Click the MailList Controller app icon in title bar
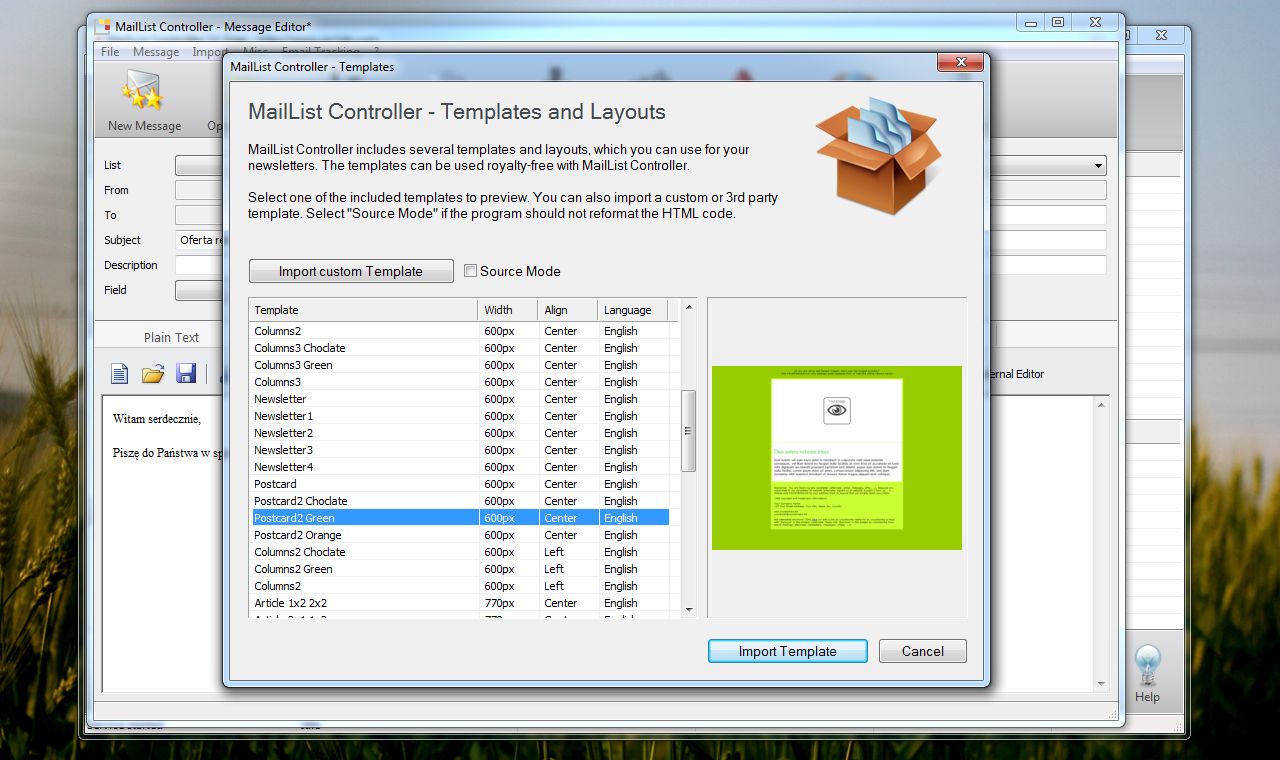The image size is (1280, 760). point(103,26)
